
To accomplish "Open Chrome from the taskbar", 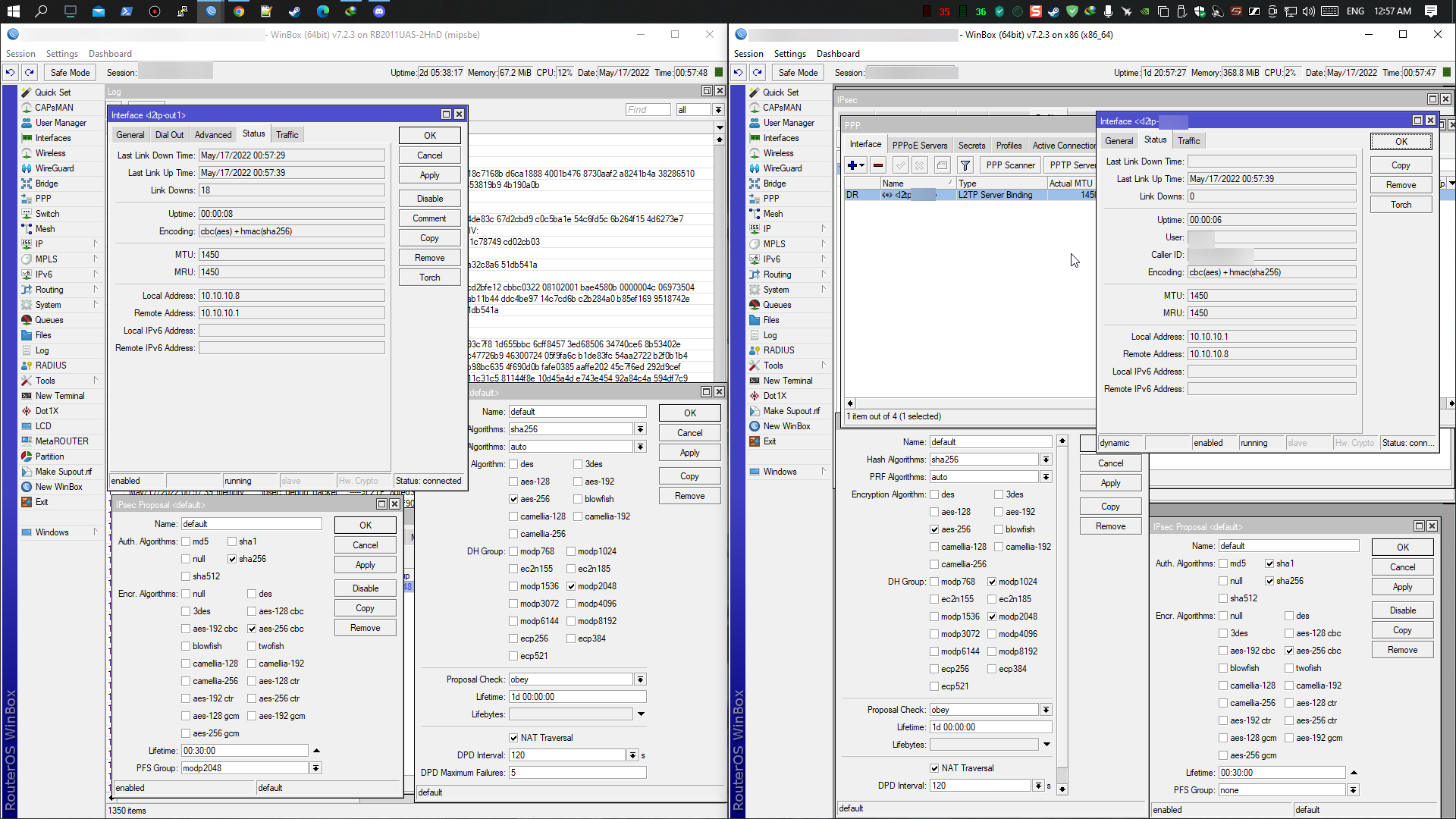I will pos(239,11).
